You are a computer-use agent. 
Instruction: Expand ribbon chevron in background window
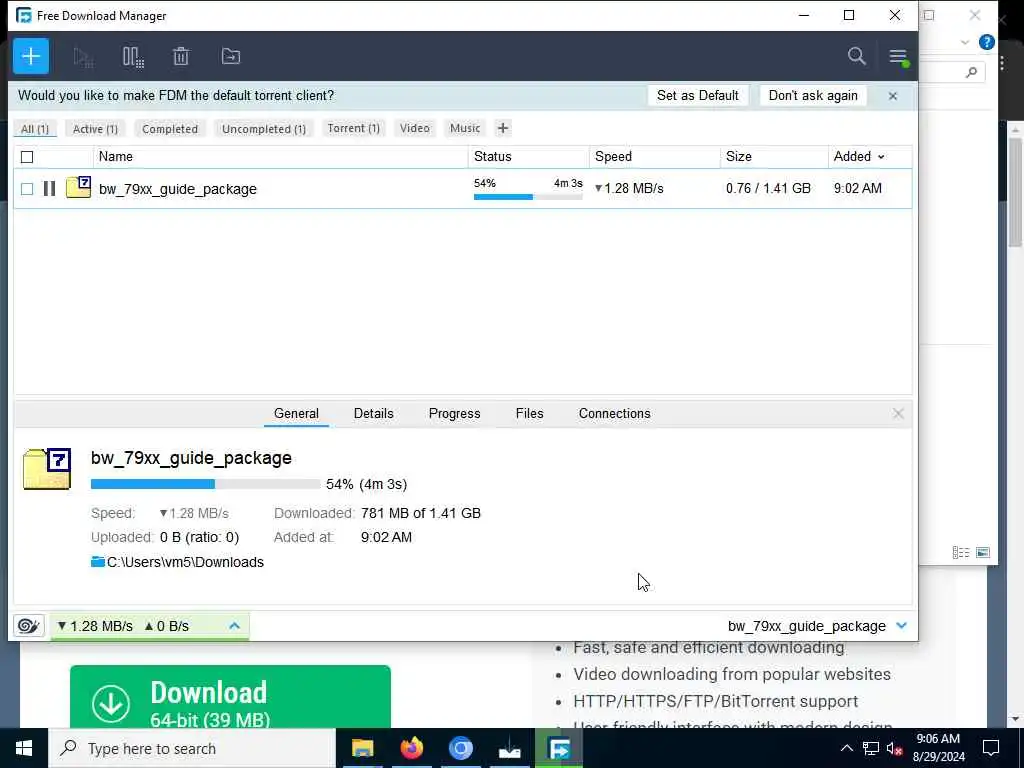coord(965,42)
